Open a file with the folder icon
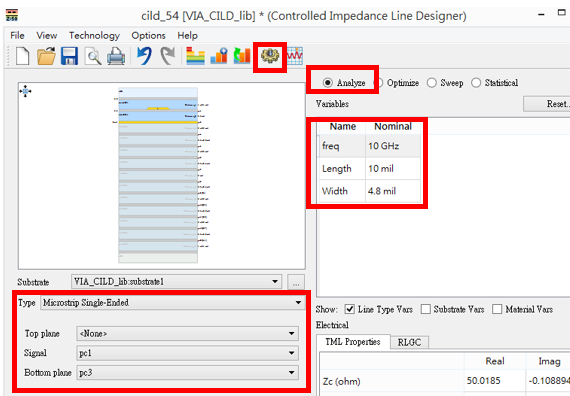The image size is (570, 396). (x=46, y=56)
